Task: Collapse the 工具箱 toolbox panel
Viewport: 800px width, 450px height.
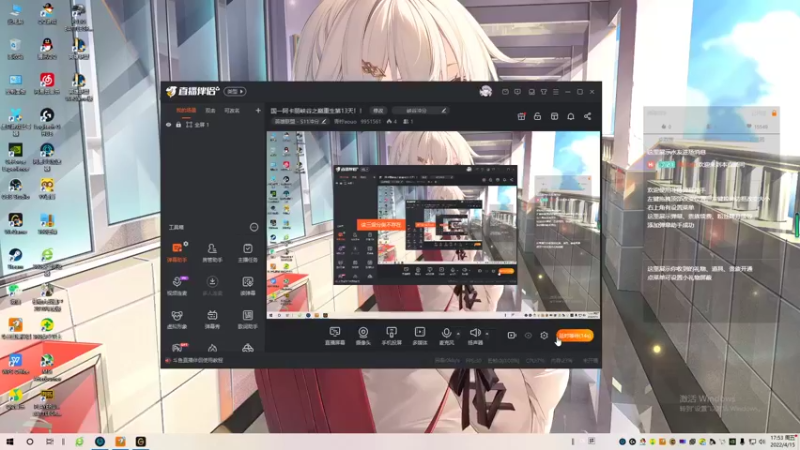Action: (254, 227)
